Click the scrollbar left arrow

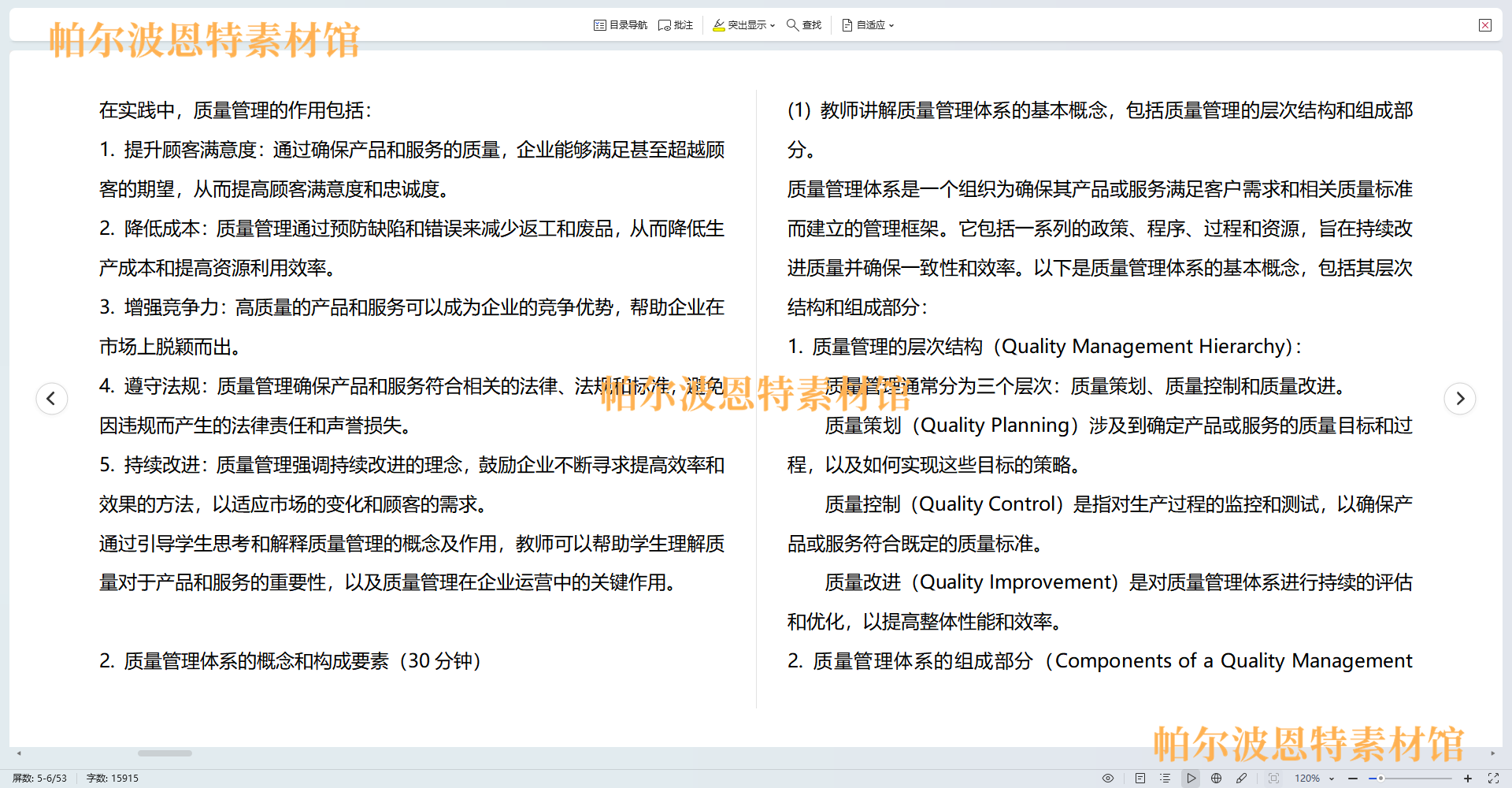click(x=19, y=753)
